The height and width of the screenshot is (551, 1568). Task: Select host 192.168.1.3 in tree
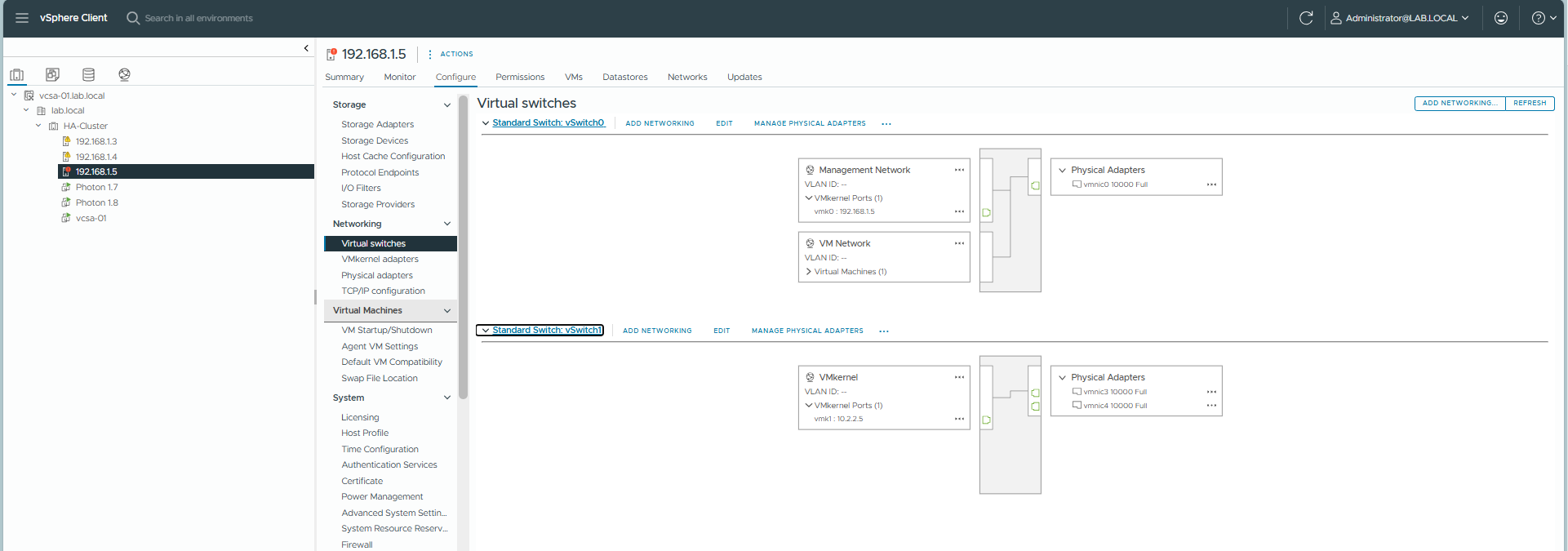(96, 141)
